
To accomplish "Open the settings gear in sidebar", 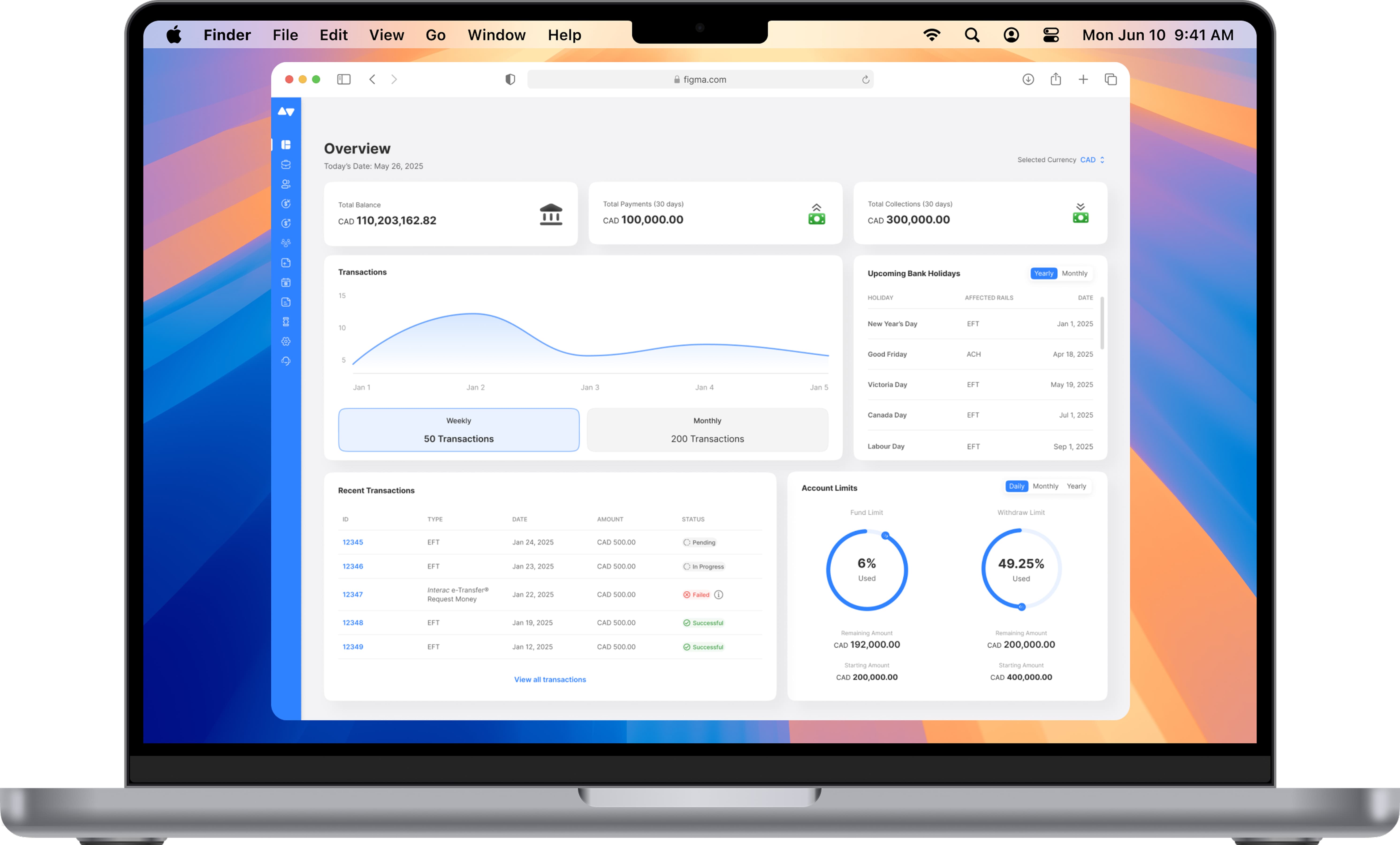I will (286, 341).
